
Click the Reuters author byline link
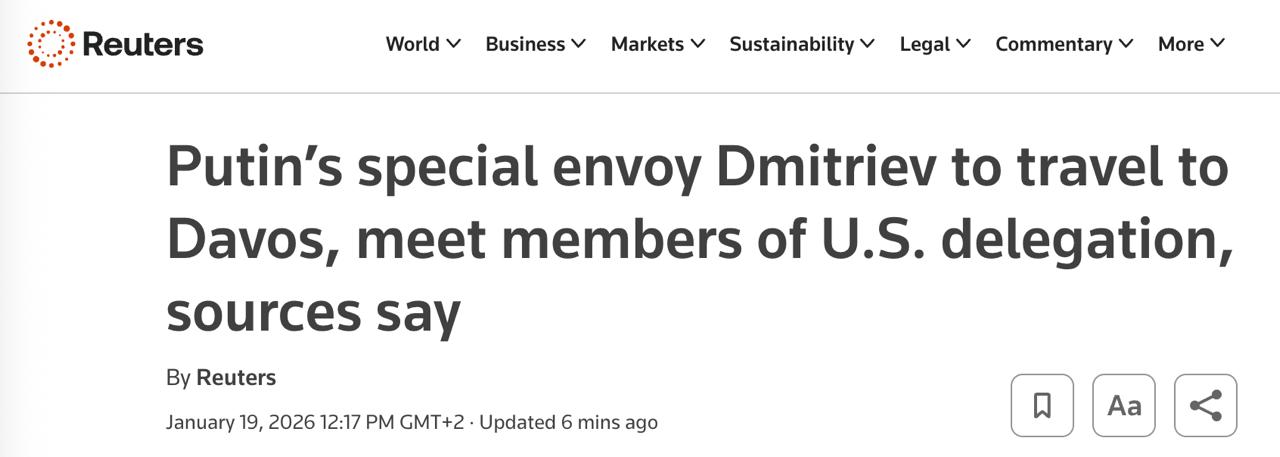(x=236, y=378)
